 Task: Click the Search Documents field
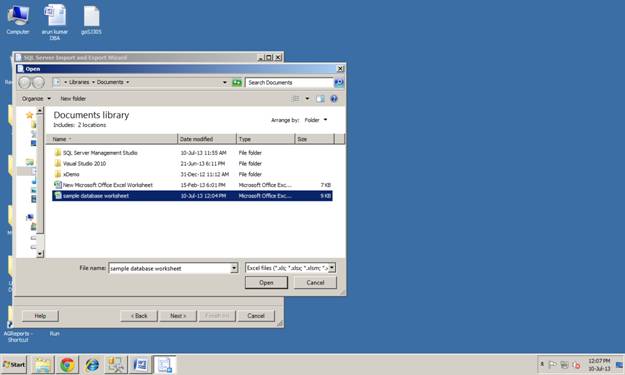tap(289, 82)
